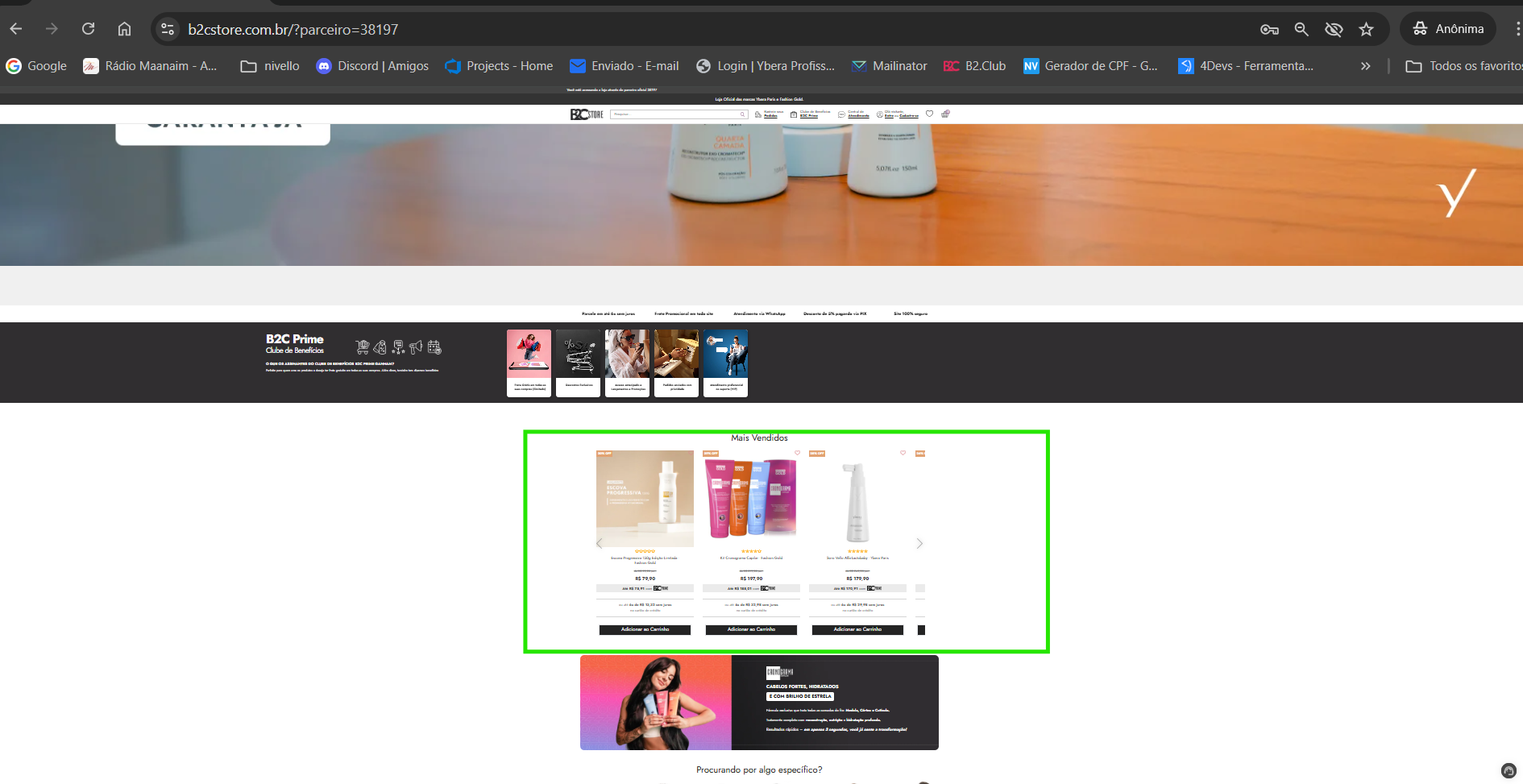
Task: Add the R$ 197,90 Kit Cronograma to cart
Action: point(751,629)
